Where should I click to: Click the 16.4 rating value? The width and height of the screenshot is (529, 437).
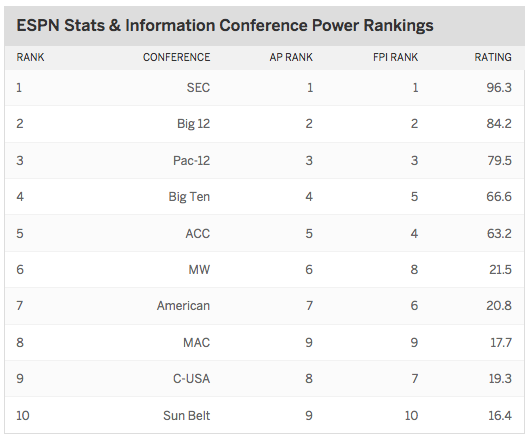[x=500, y=415]
